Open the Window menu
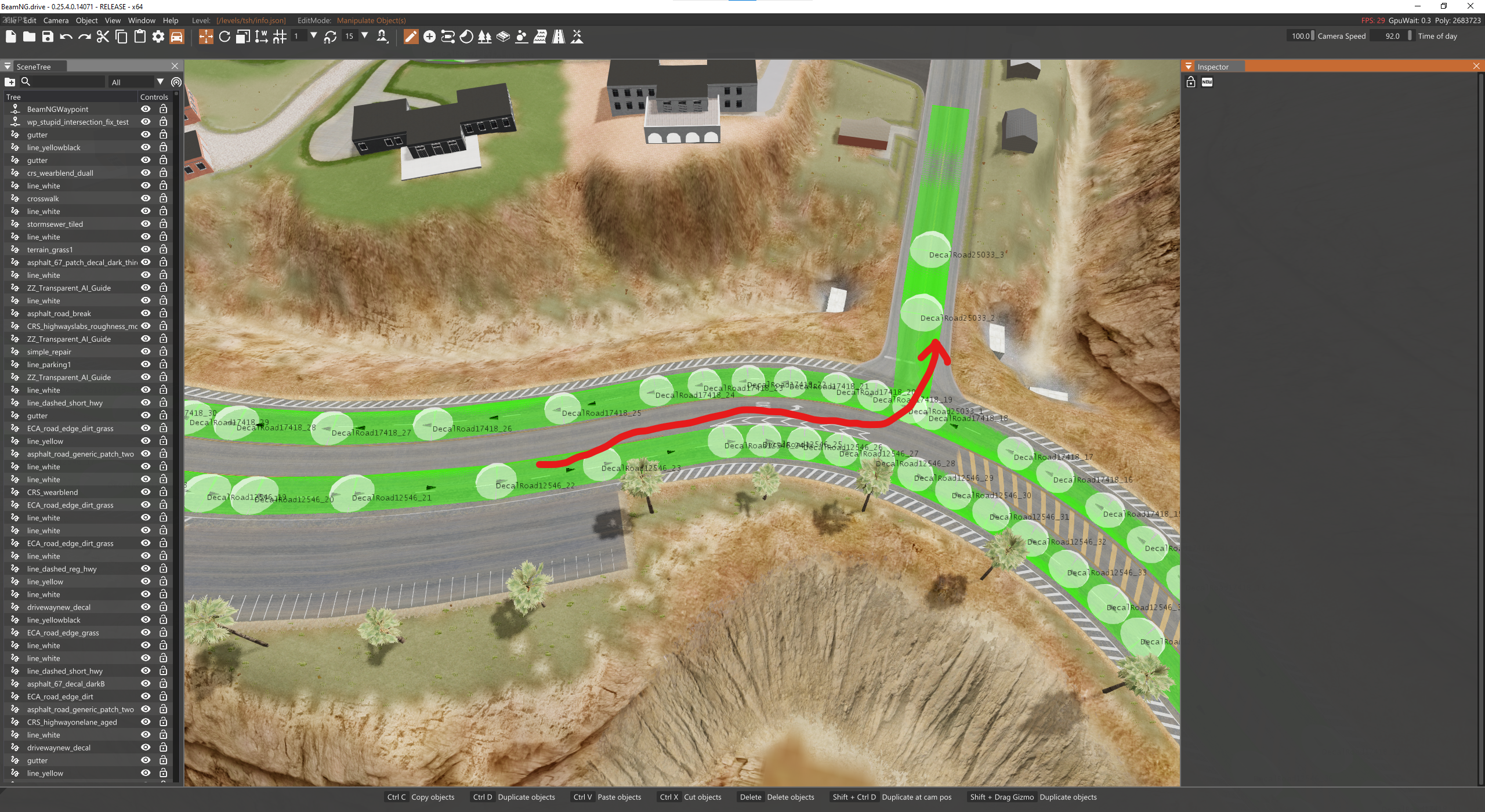The height and width of the screenshot is (812, 1485). [142, 20]
